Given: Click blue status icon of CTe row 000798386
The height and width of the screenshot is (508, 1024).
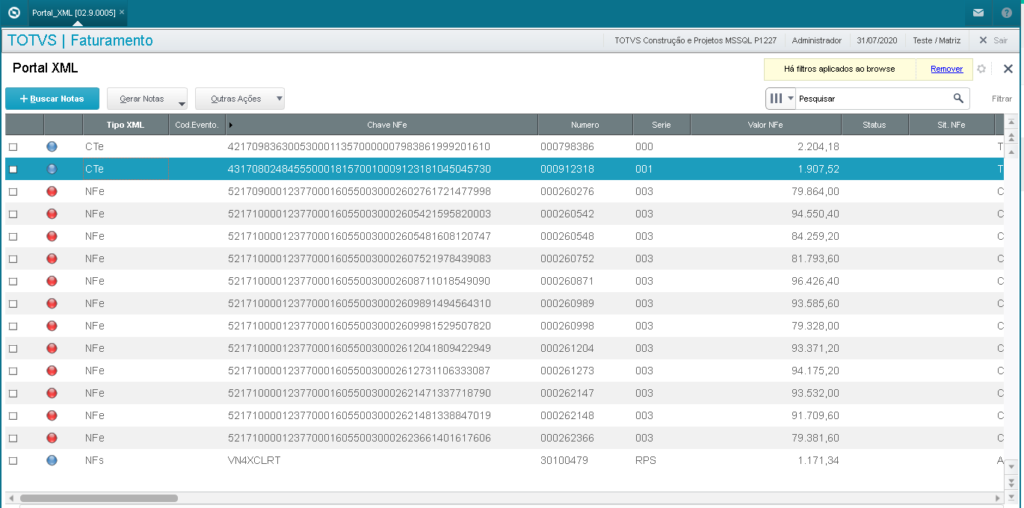Looking at the screenshot, I should tap(52, 147).
